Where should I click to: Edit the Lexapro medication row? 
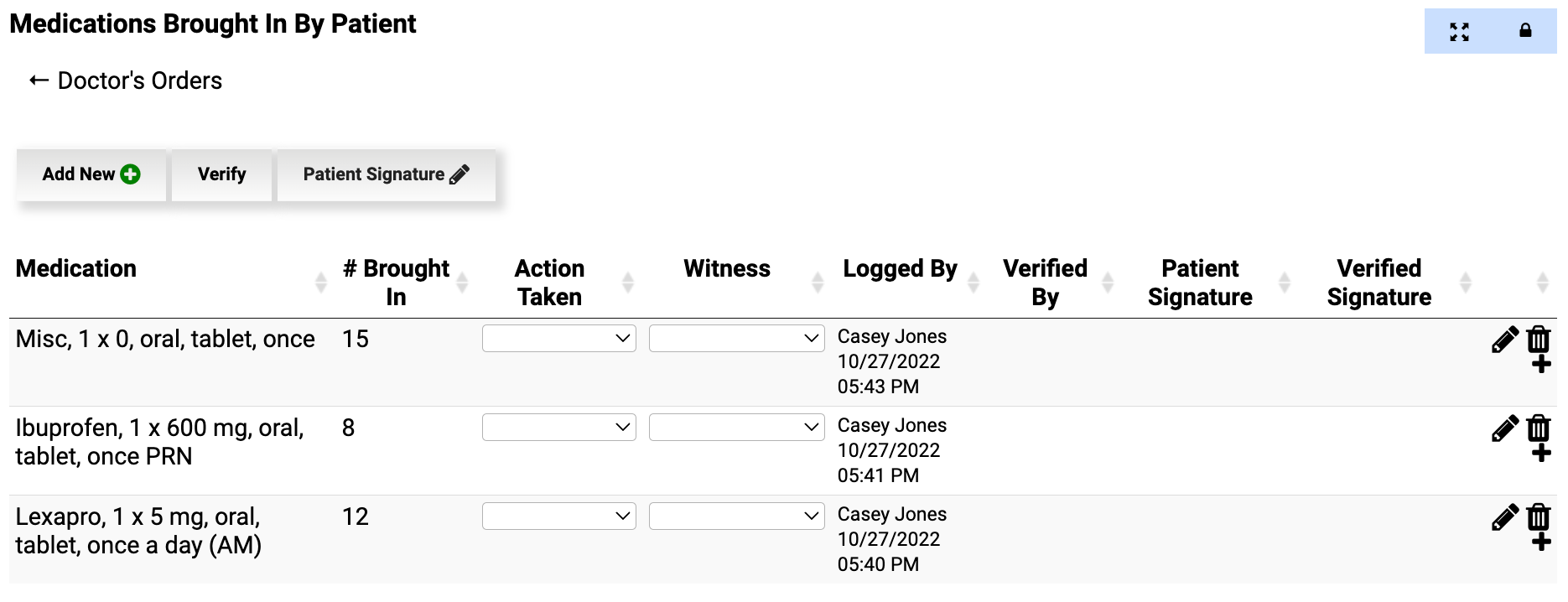click(x=1505, y=517)
